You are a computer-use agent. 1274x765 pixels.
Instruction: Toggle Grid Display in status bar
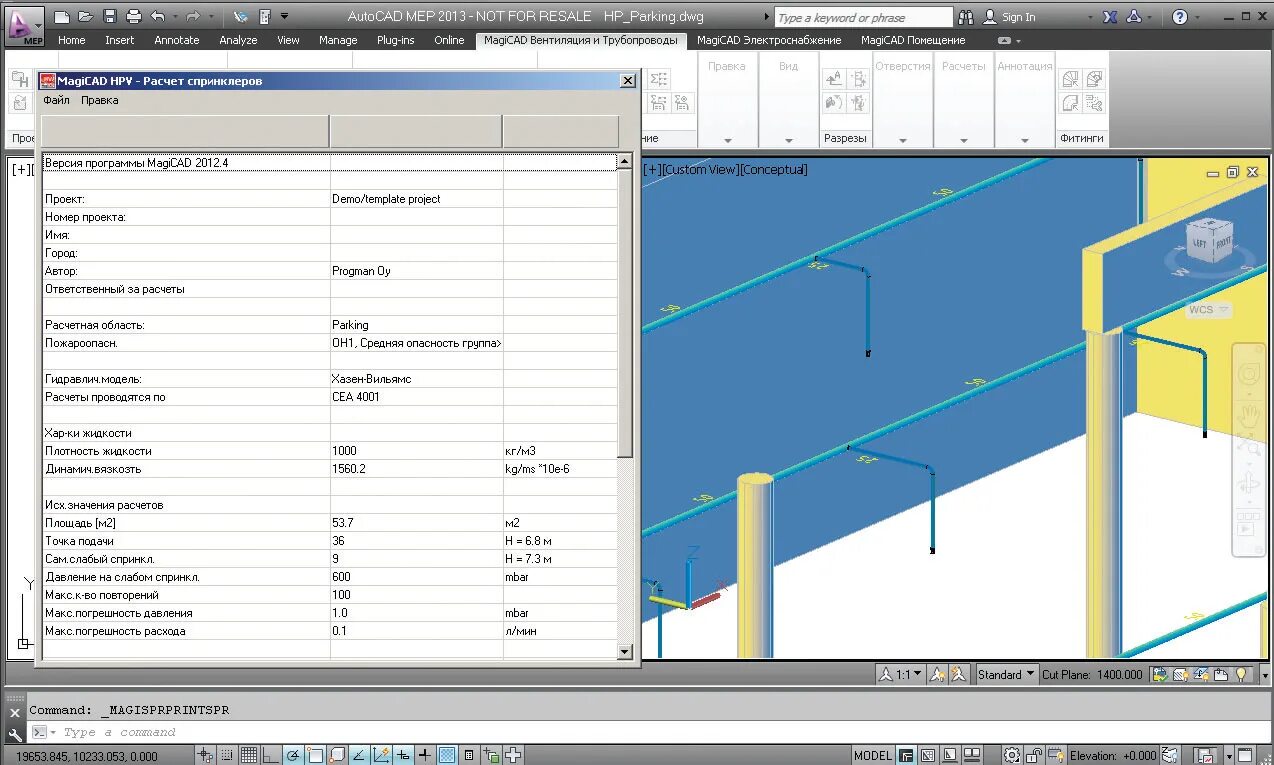[249, 755]
